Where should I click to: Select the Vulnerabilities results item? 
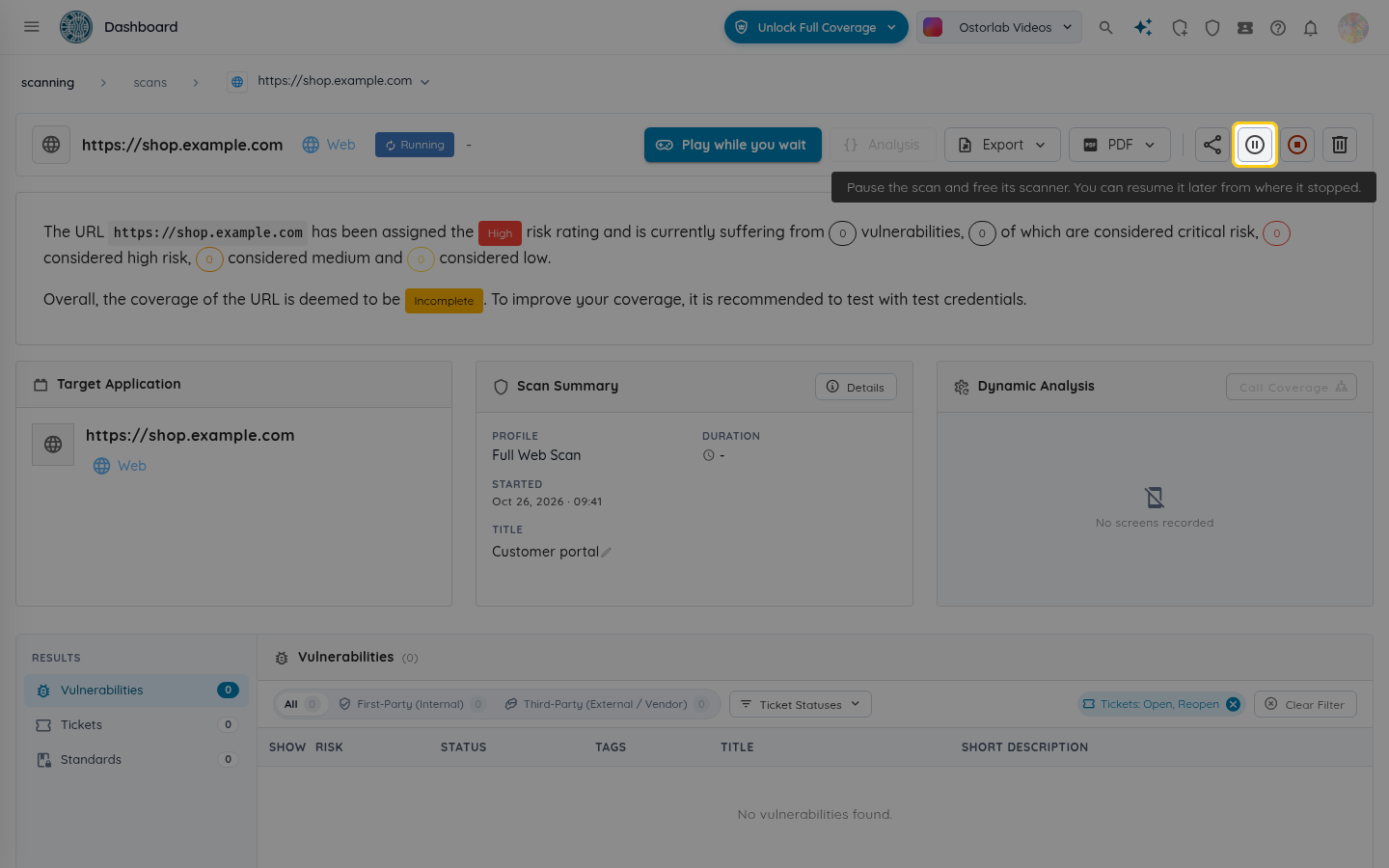click(136, 691)
